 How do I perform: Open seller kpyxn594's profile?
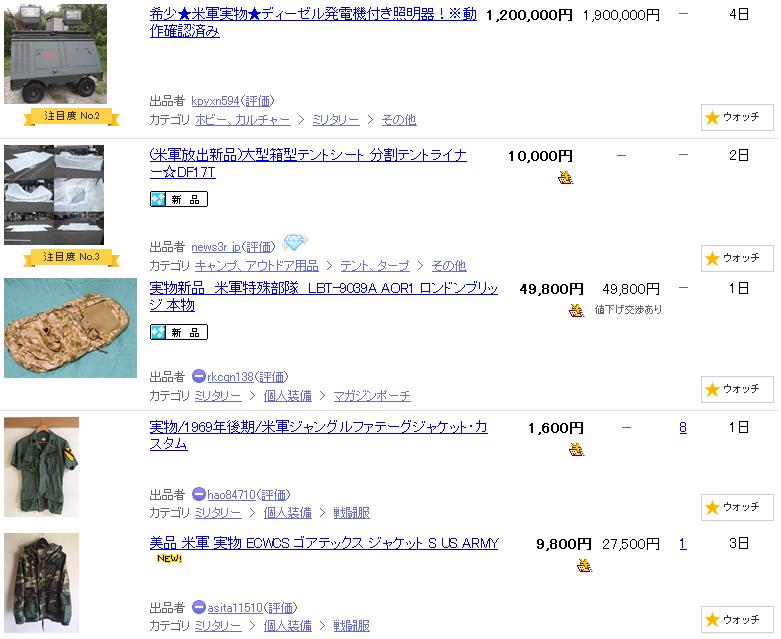coord(215,101)
